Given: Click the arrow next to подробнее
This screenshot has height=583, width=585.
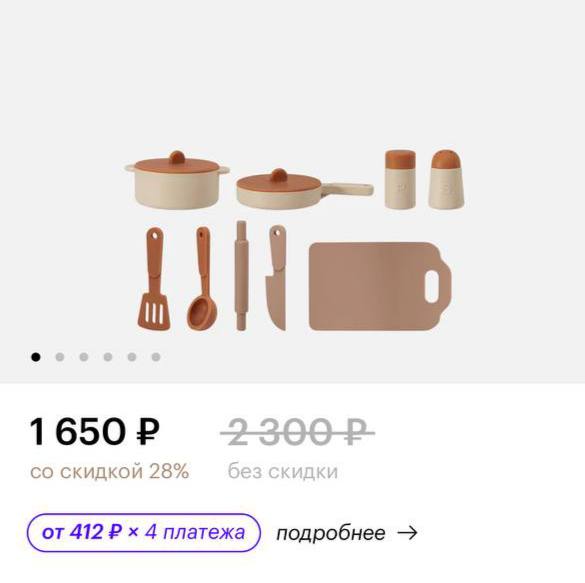Looking at the screenshot, I should click(x=407, y=533).
